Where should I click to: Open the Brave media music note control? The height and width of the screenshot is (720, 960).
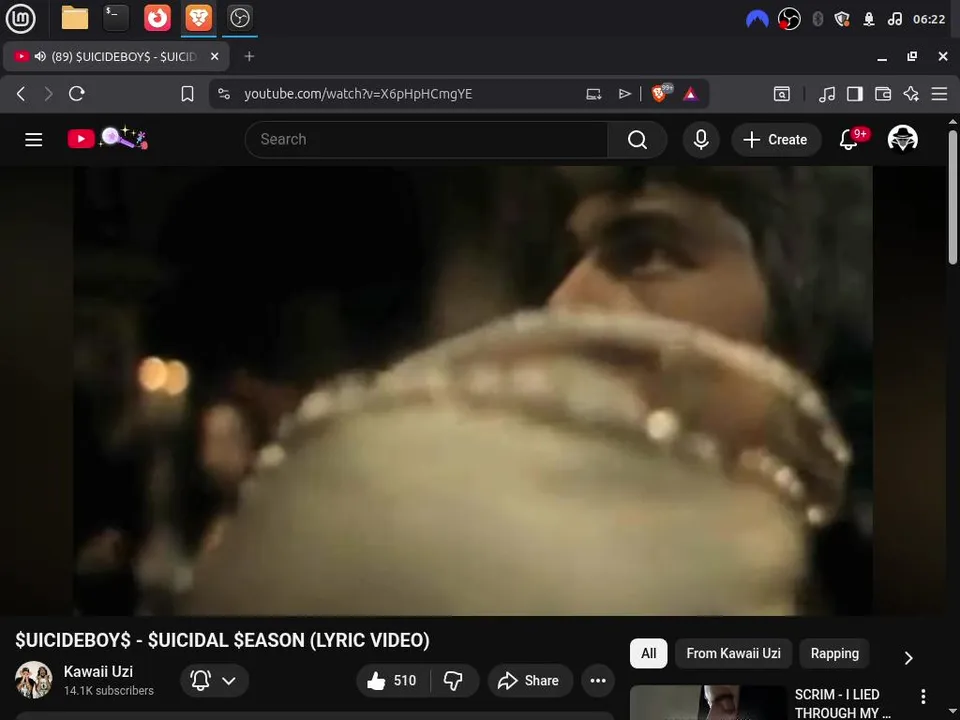pos(827,94)
